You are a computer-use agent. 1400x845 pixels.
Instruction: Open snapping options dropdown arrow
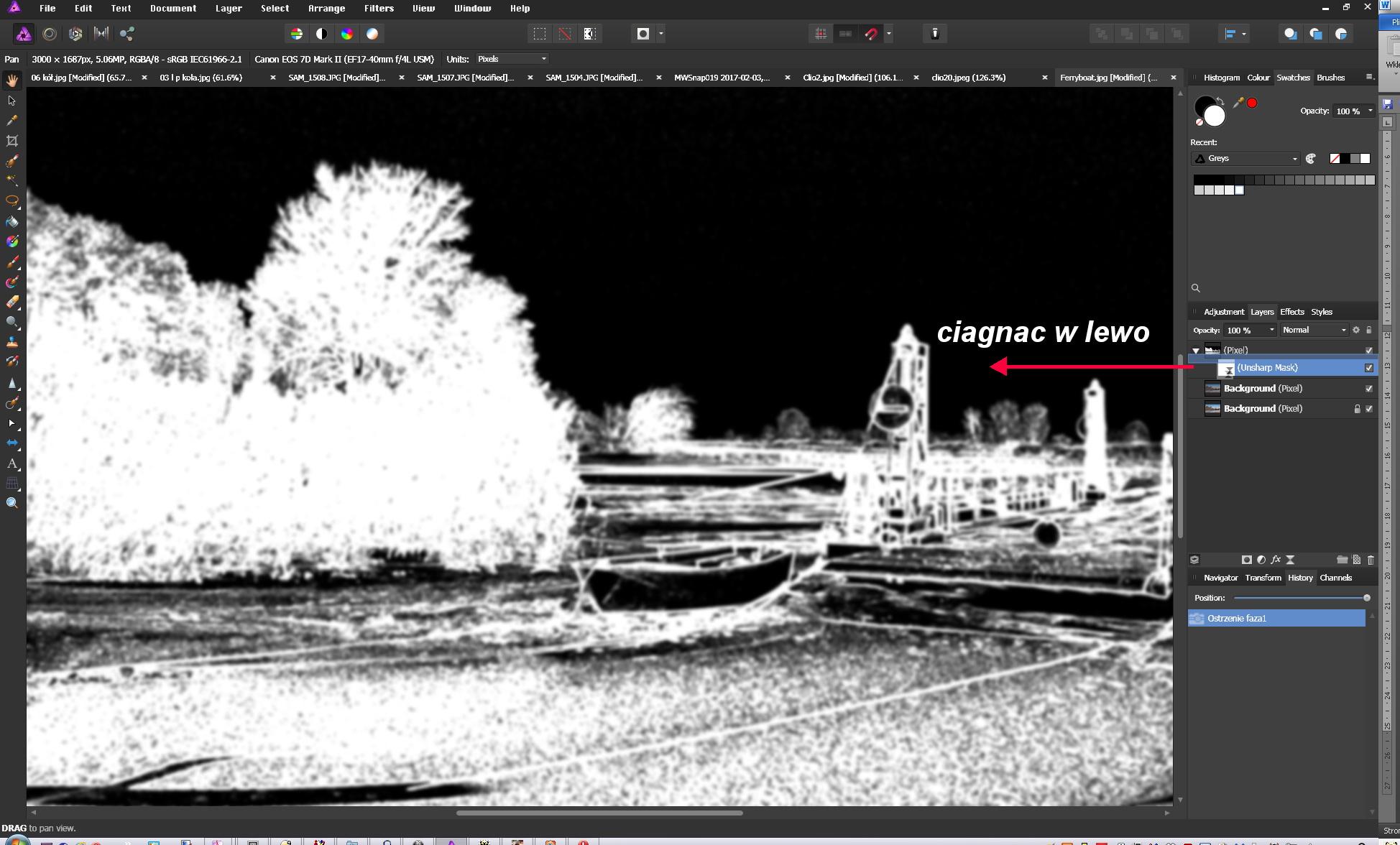(x=889, y=34)
